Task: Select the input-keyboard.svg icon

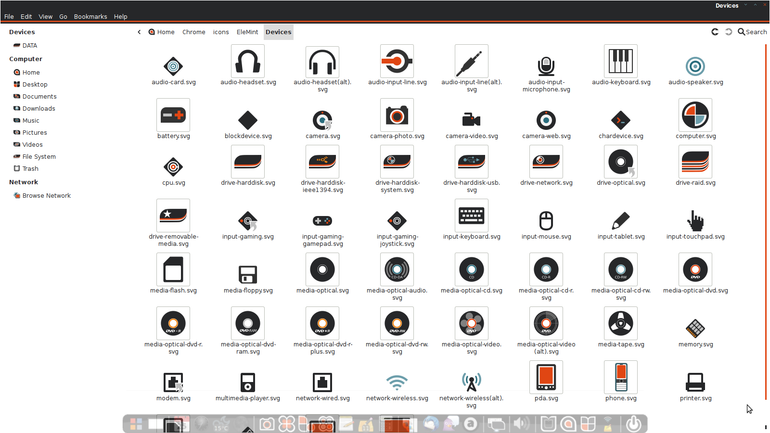Action: coord(471,216)
